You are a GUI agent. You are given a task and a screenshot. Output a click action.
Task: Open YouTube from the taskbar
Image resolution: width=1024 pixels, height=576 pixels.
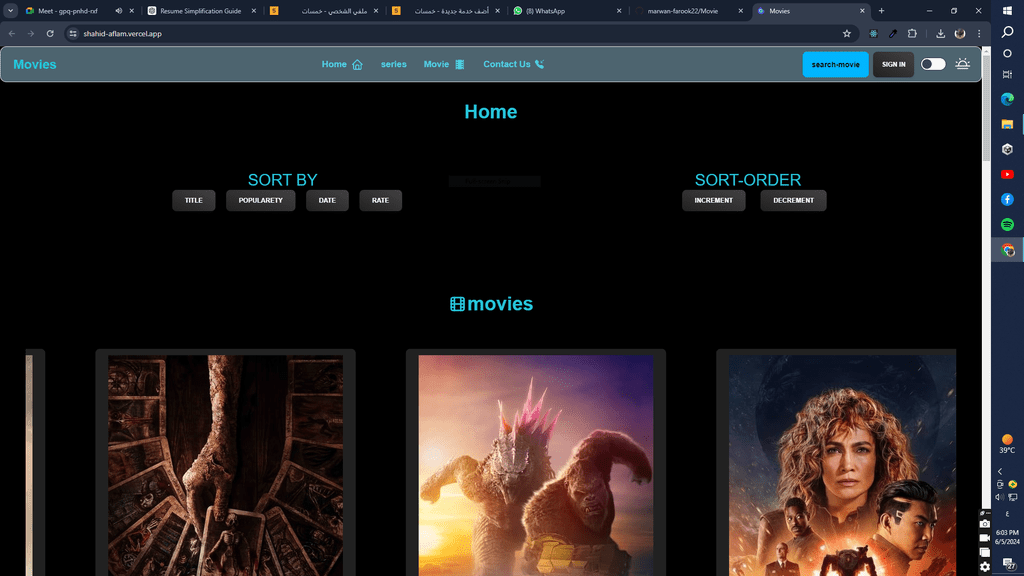pos(1008,174)
